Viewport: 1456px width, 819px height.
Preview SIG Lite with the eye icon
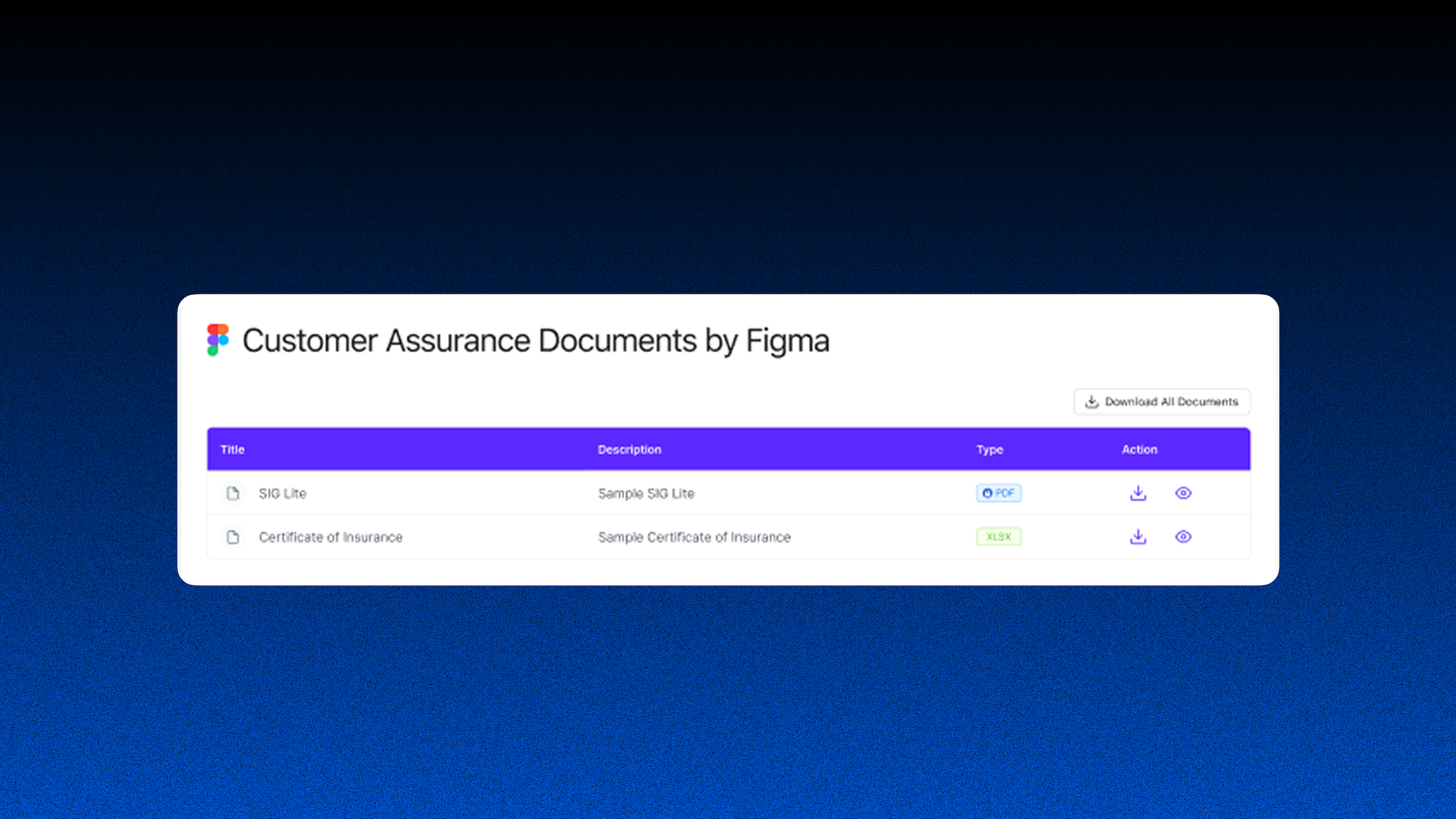coord(1183,493)
